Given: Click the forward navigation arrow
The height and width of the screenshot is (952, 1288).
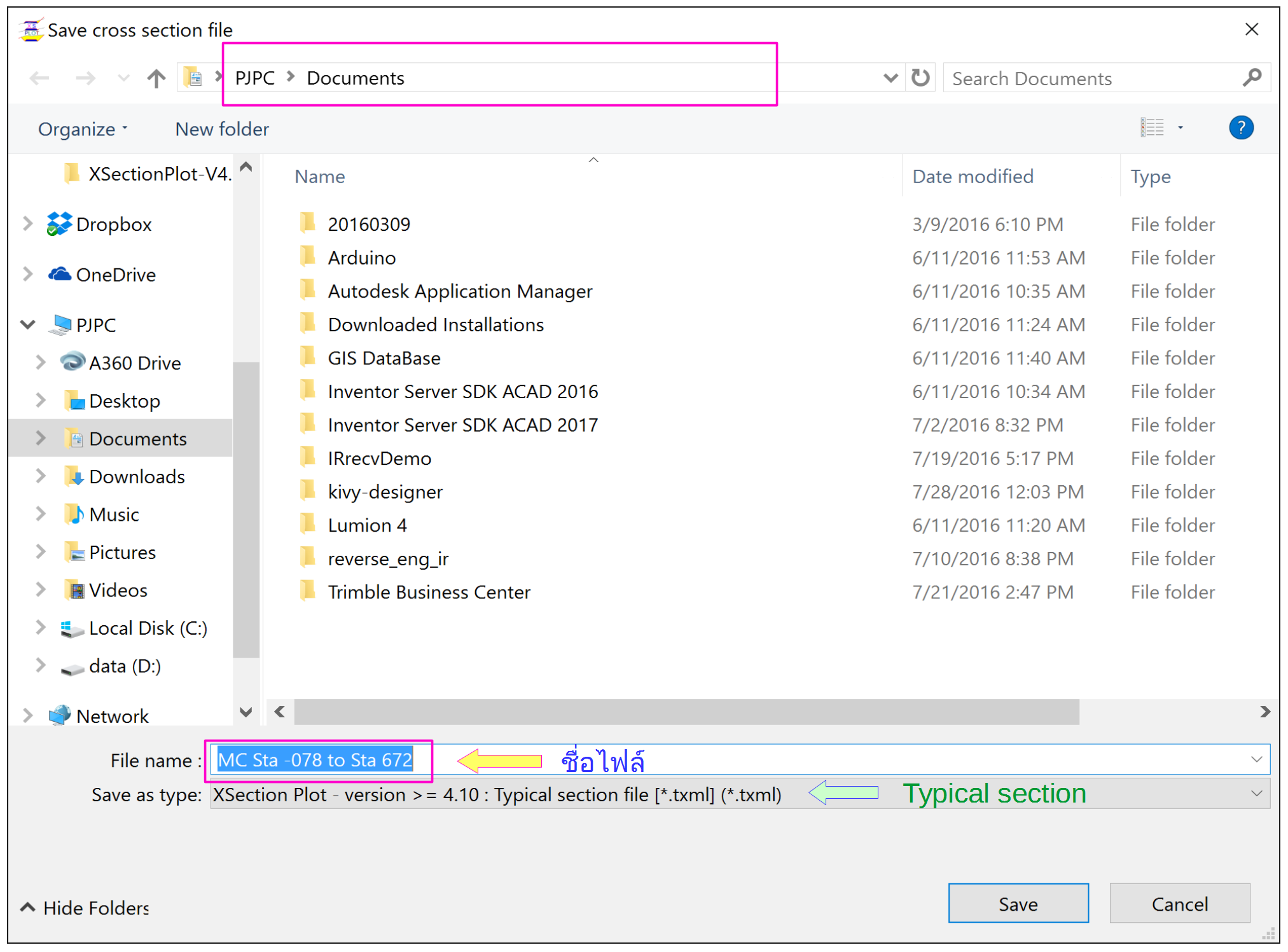Looking at the screenshot, I should click(x=85, y=78).
